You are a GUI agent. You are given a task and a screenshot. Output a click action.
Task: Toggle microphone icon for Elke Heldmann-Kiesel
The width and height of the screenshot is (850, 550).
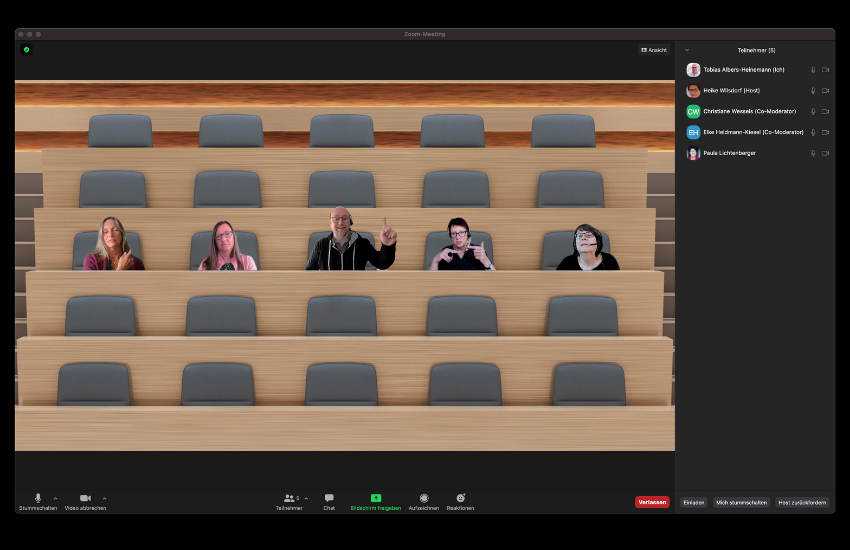tap(813, 132)
